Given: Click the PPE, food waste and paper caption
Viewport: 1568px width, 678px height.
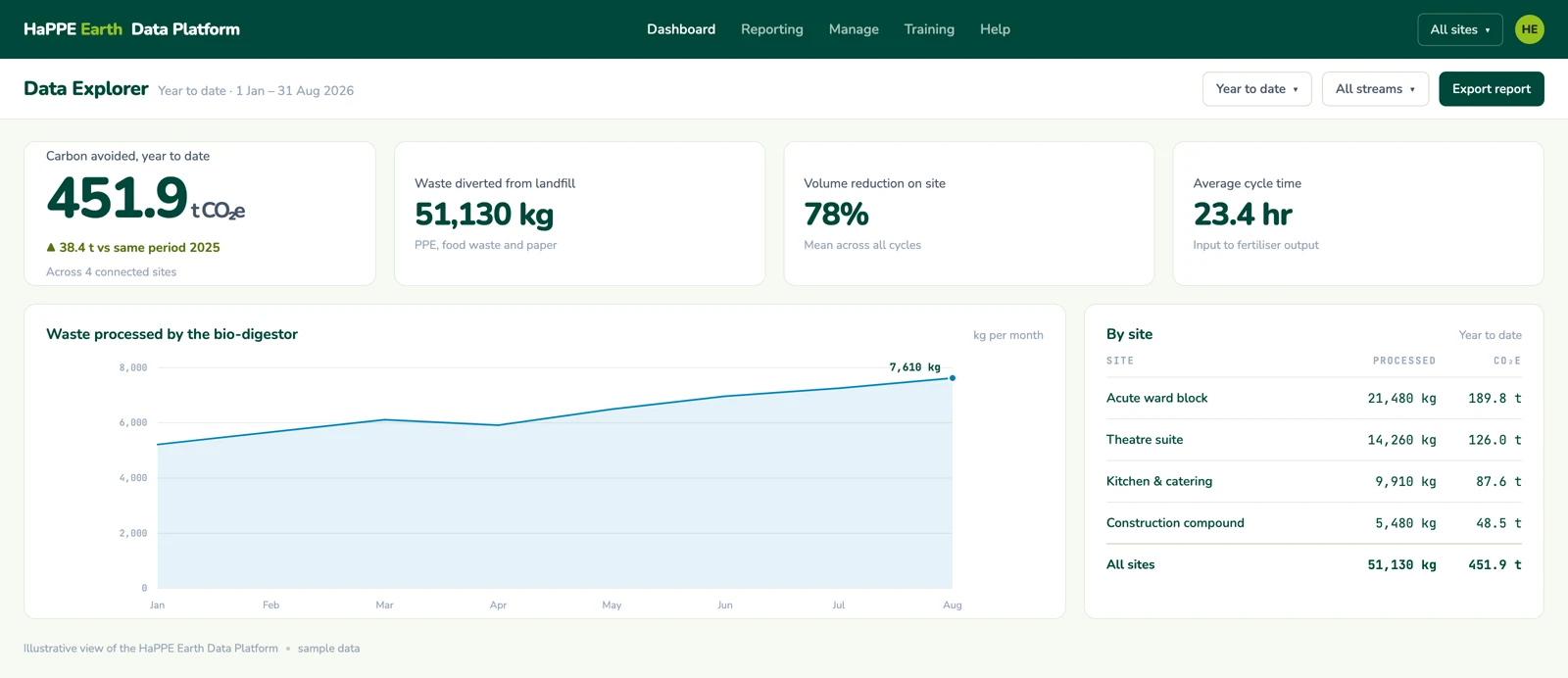Looking at the screenshot, I should (485, 245).
